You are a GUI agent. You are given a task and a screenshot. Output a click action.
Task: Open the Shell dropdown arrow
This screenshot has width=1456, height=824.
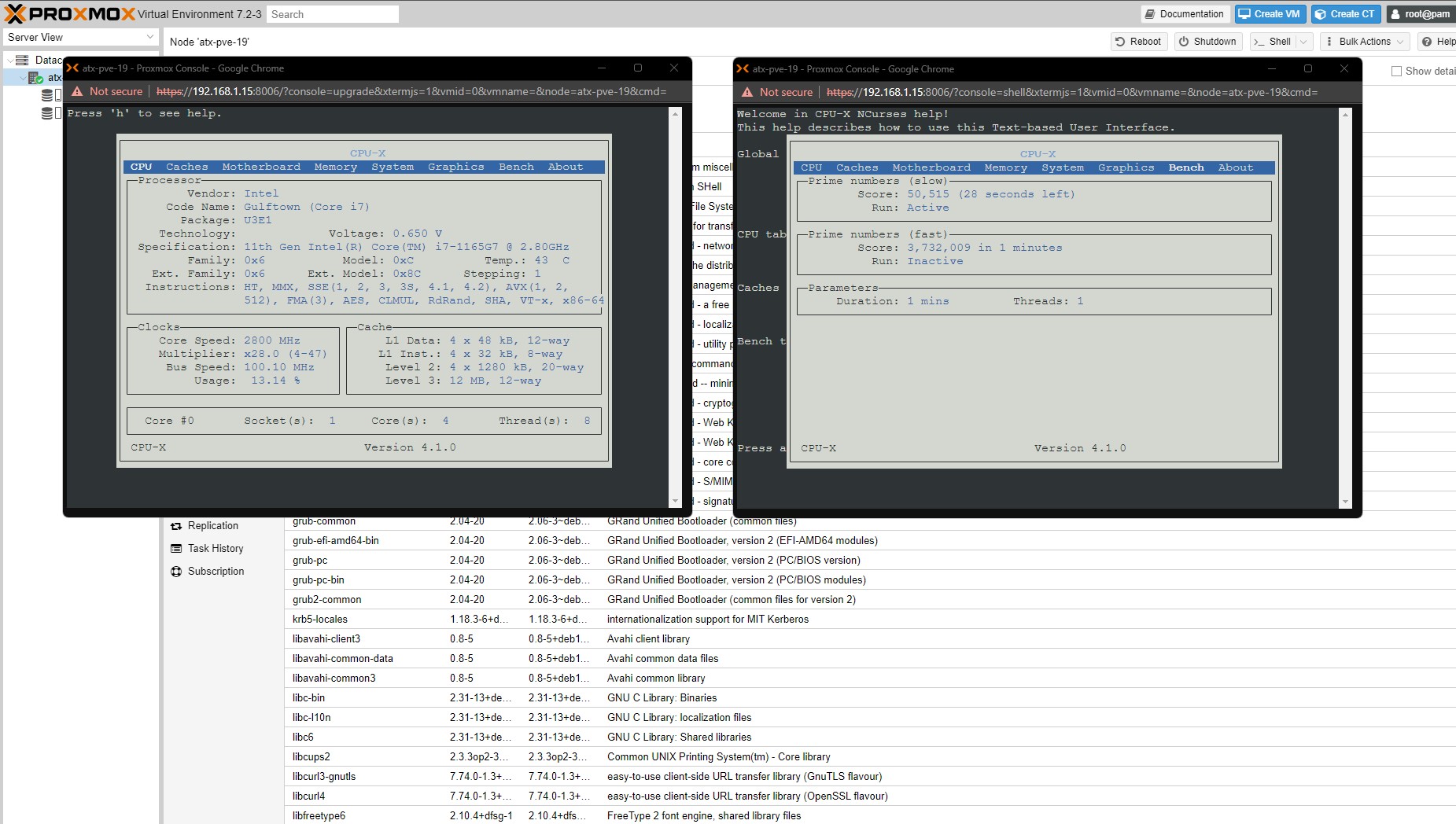tap(1303, 42)
